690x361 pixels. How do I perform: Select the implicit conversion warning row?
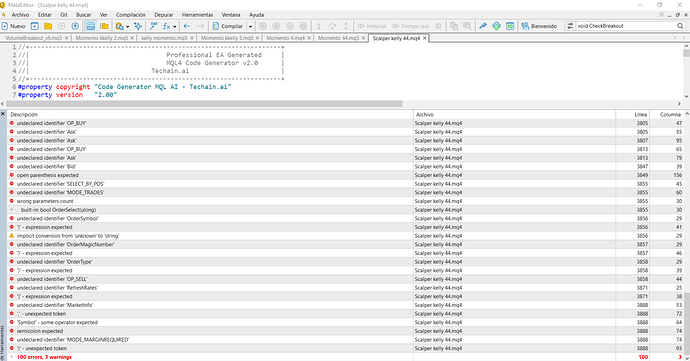point(345,236)
